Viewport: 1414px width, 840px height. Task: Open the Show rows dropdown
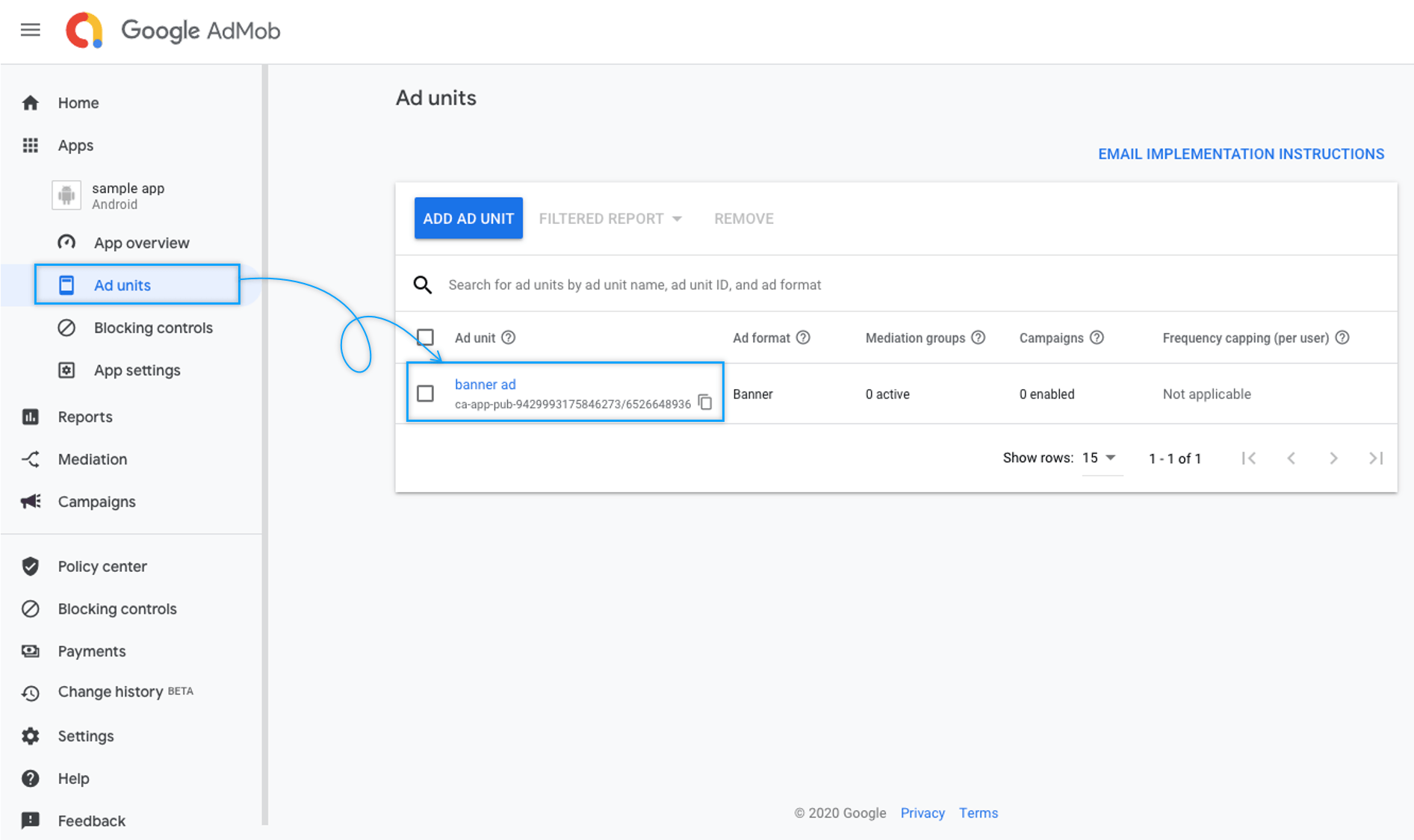click(x=1099, y=458)
